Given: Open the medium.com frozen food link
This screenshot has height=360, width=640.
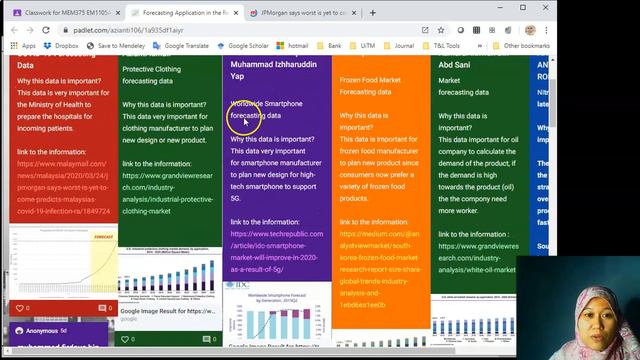Looking at the screenshot, I should [x=380, y=269].
